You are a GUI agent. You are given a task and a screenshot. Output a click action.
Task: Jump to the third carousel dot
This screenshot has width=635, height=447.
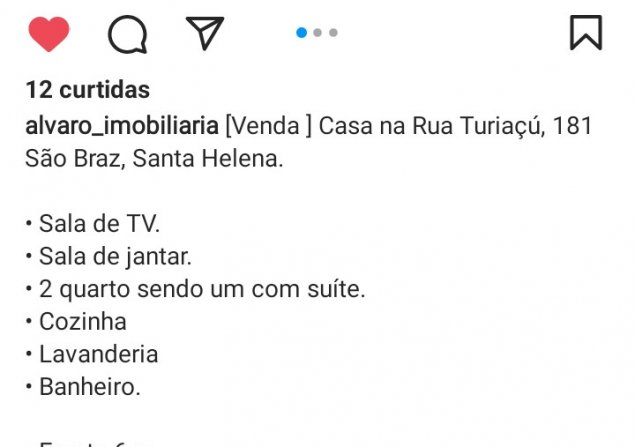pos(333,33)
